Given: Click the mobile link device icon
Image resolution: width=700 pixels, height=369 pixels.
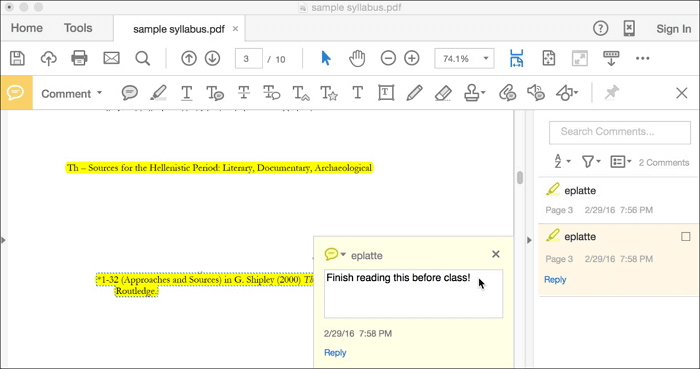Looking at the screenshot, I should tap(629, 29).
